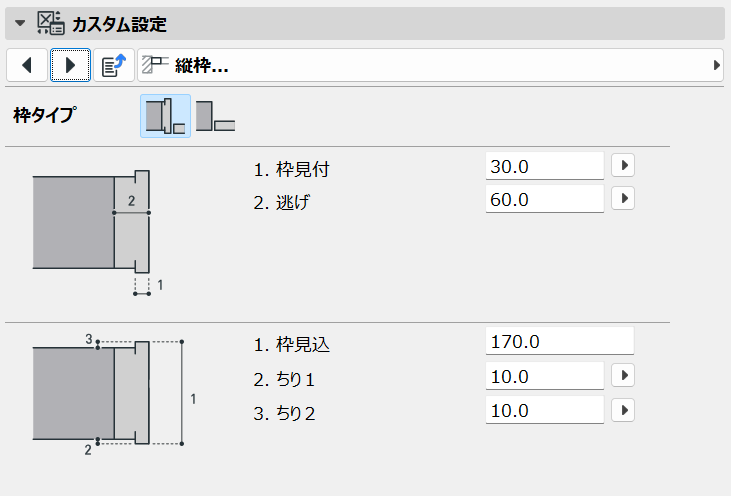
Task: Click the ちり1 value field
Action: tap(545, 376)
